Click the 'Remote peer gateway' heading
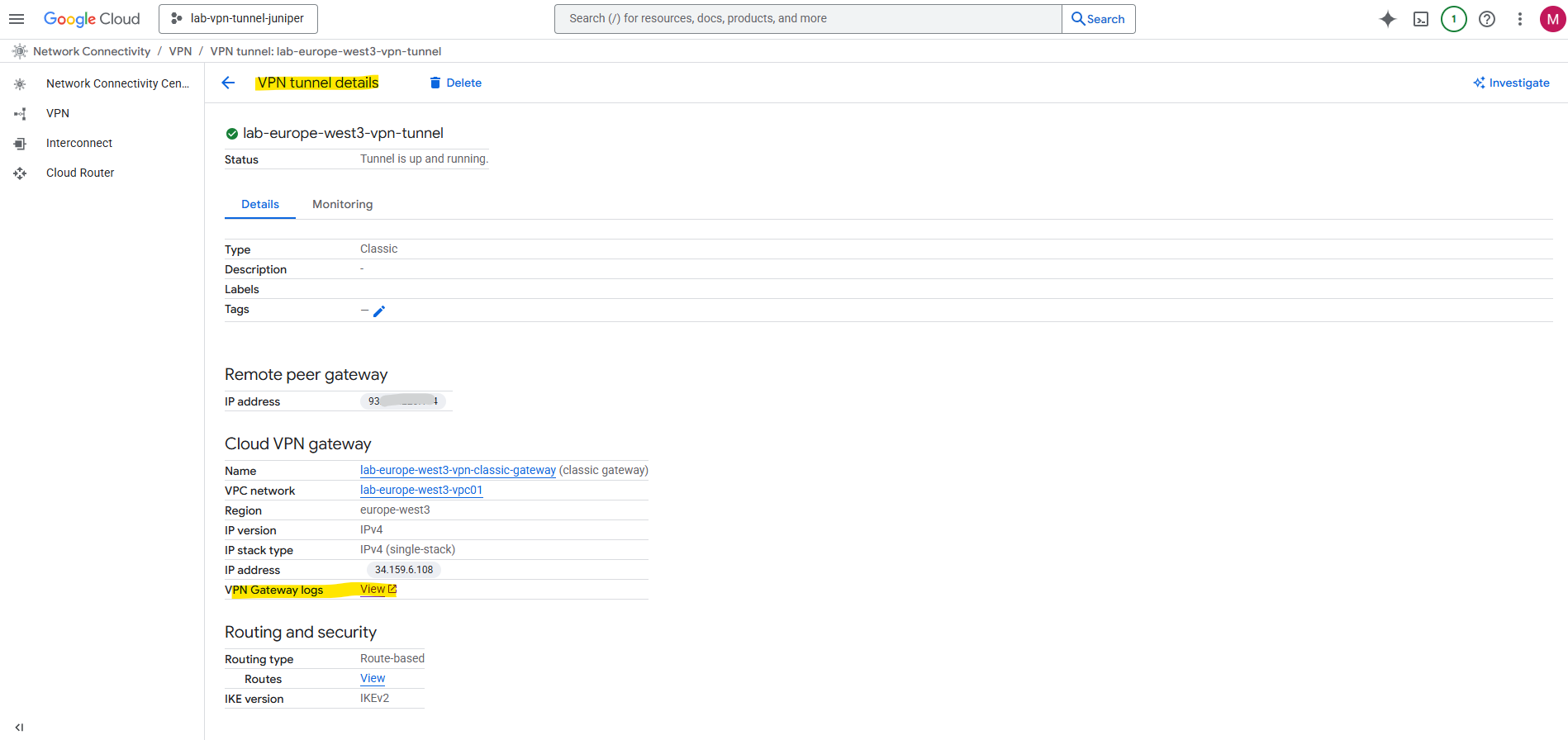The width and height of the screenshot is (1568, 740). coord(306,374)
